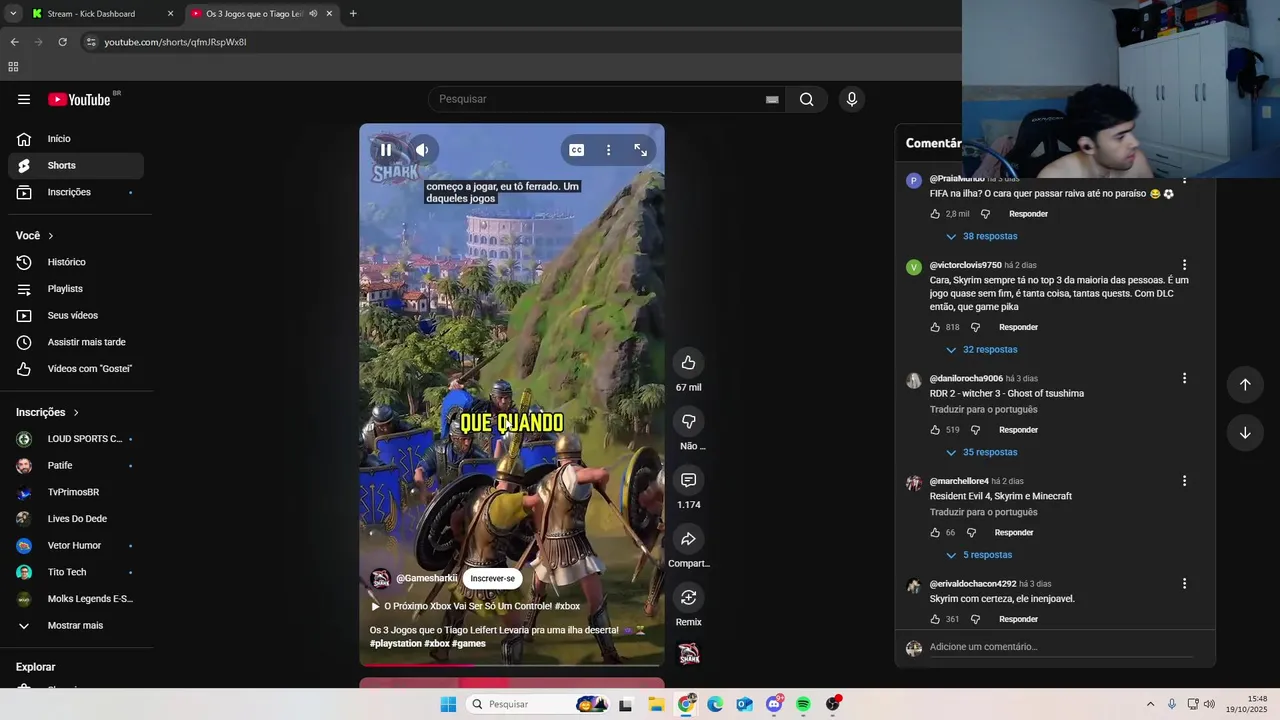Viewport: 1280px width, 720px height.
Task: Open Vetor Humor channel
Action: point(76,545)
